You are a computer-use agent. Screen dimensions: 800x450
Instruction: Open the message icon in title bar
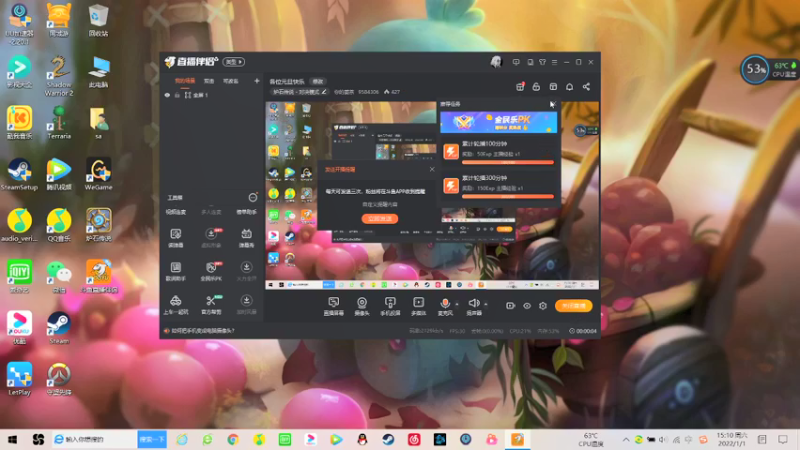516,62
